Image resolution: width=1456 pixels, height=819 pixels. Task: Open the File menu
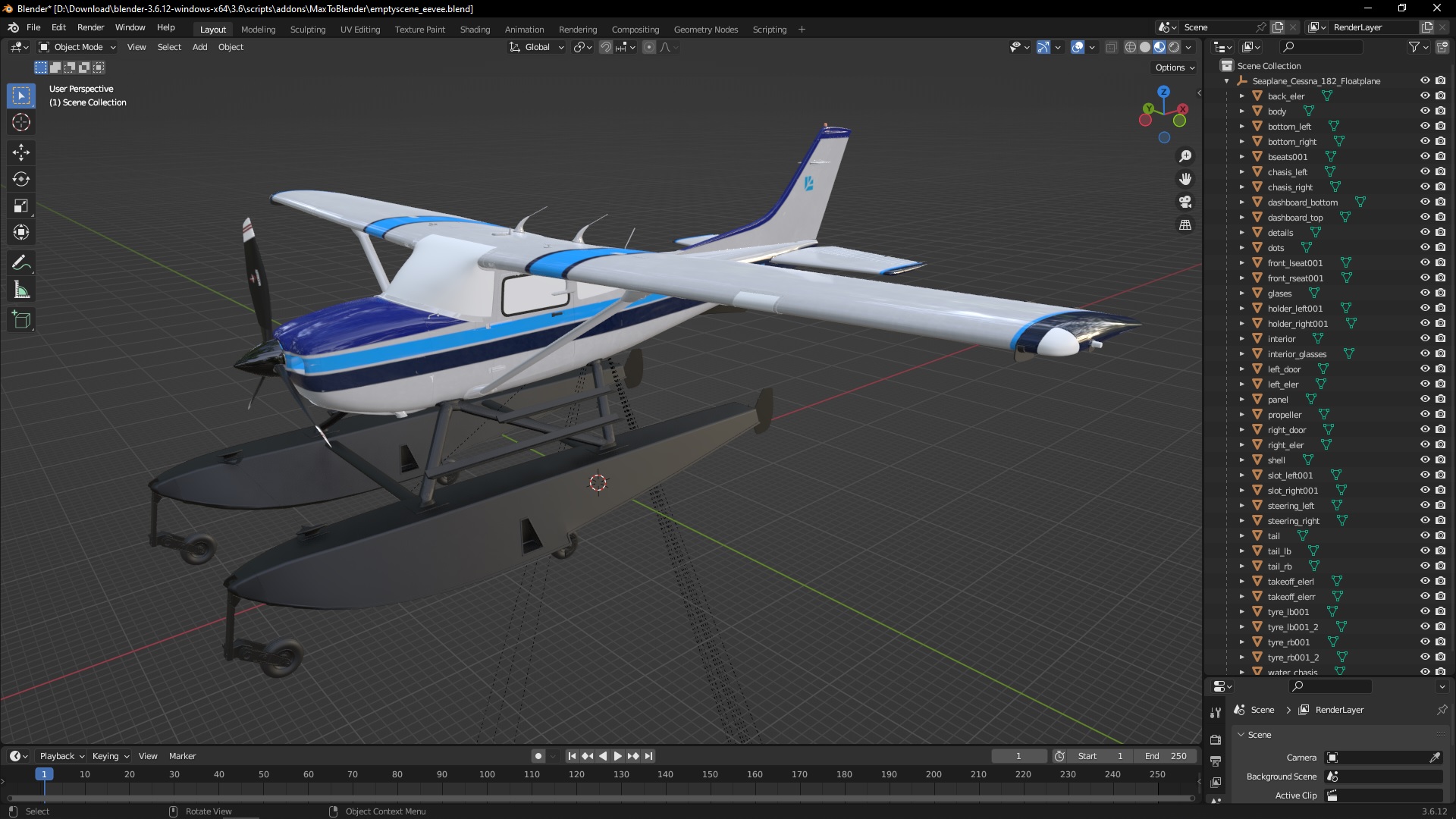click(33, 27)
